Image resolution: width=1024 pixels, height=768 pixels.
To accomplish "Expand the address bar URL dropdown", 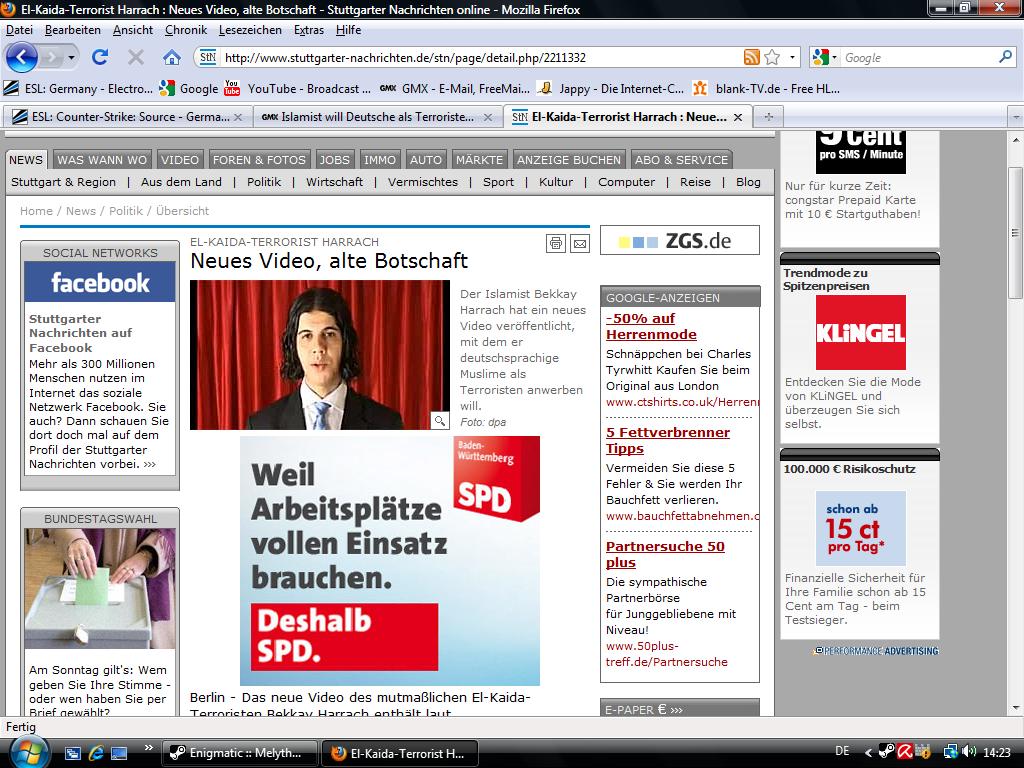I will [x=792, y=57].
